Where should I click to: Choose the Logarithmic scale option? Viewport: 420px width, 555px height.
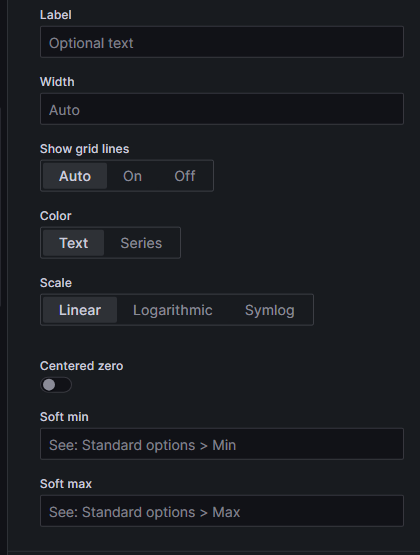[173, 310]
